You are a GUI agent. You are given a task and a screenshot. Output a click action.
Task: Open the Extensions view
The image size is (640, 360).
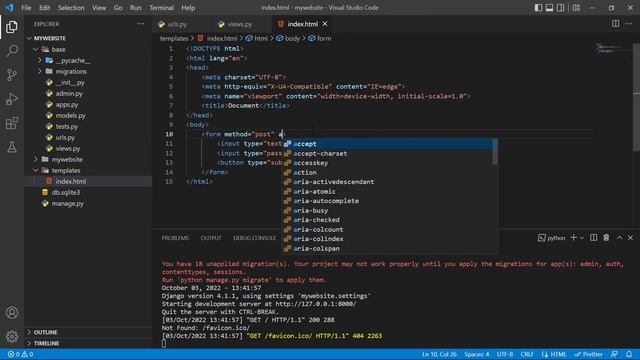tap(12, 123)
